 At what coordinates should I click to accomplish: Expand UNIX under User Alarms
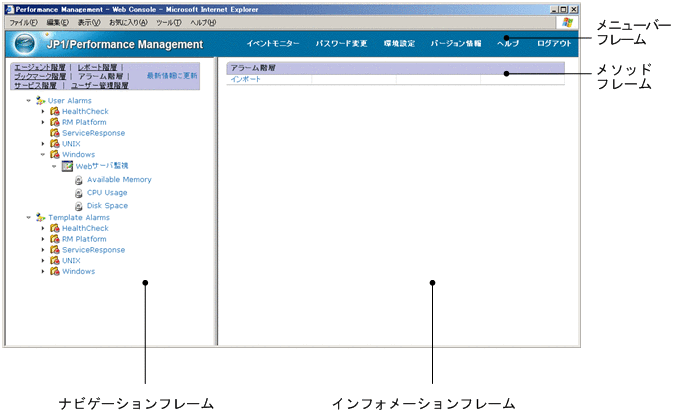tap(42, 143)
